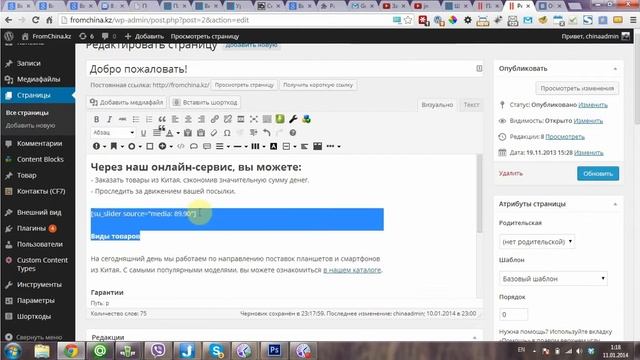Hide the kitchen sink toolbar rows
Screen dimensions: 640x360
point(267,119)
